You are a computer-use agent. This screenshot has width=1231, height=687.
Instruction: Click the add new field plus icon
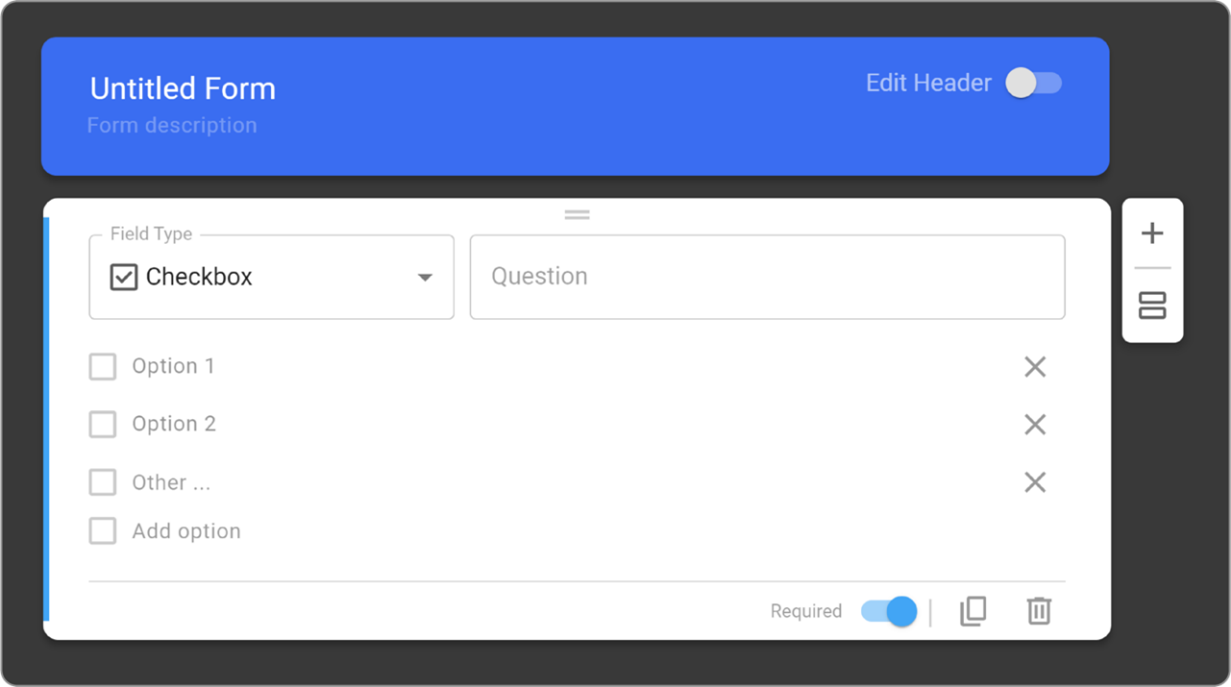pos(1152,233)
